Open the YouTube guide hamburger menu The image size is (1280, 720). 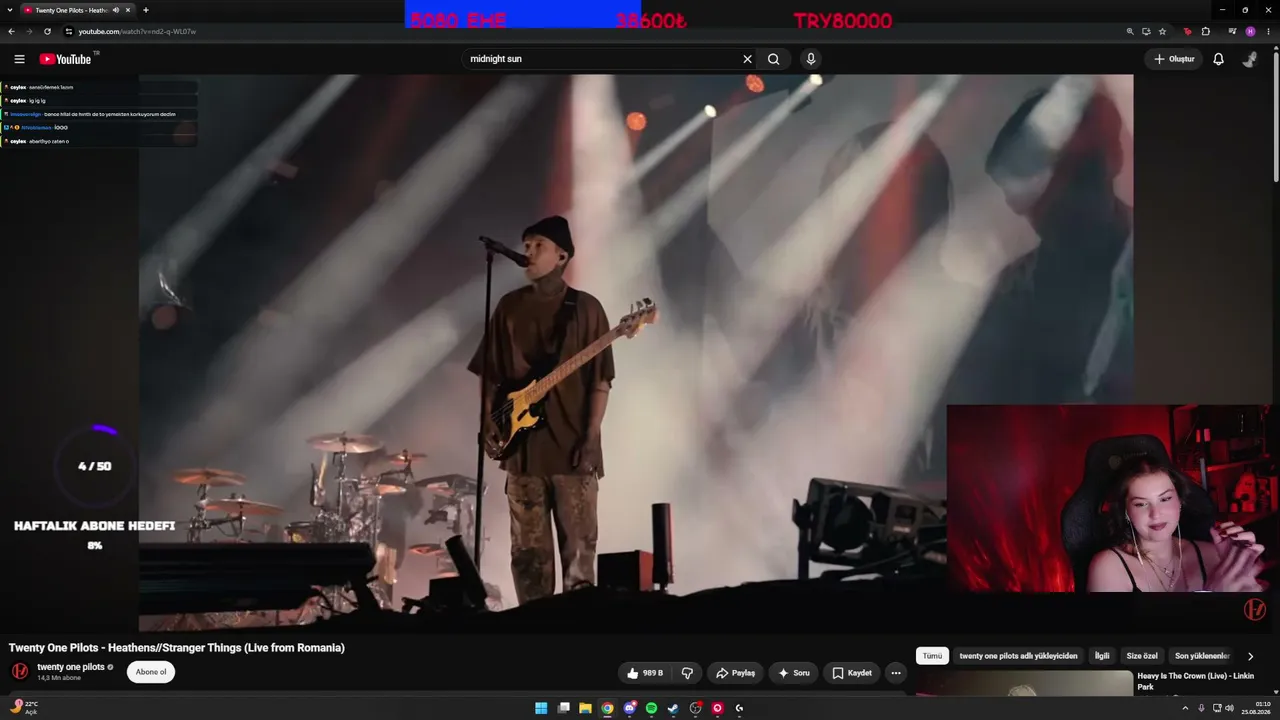click(19, 59)
